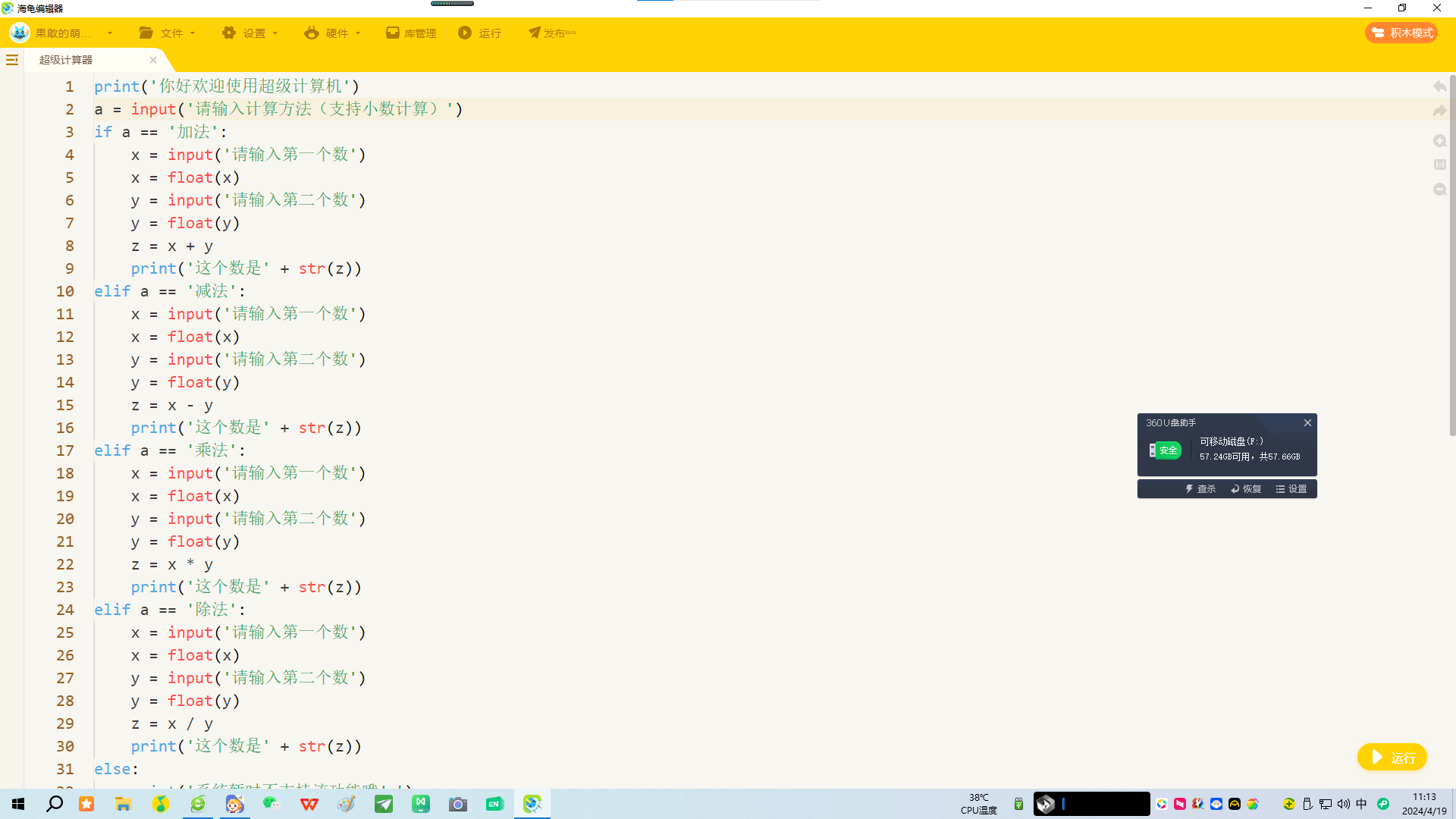Open the green paper plane app
The width and height of the screenshot is (1456, 819).
[x=384, y=804]
